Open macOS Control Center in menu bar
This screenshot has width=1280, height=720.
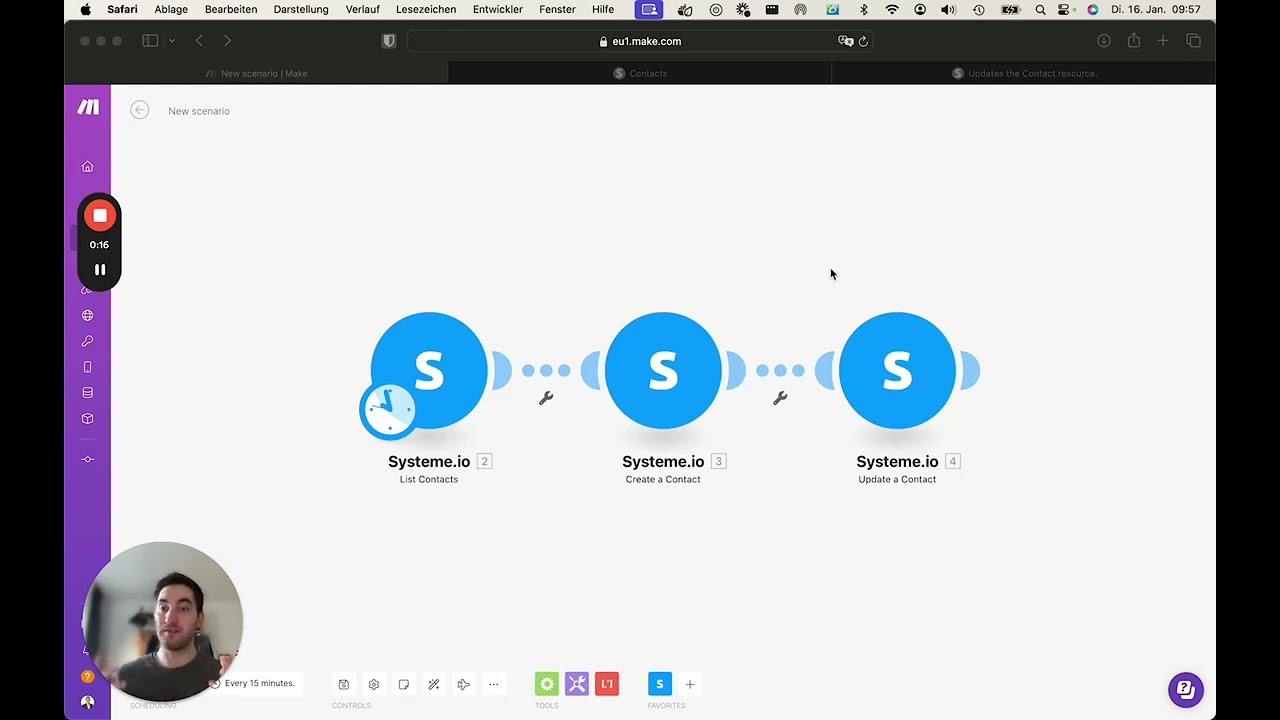(x=1065, y=9)
